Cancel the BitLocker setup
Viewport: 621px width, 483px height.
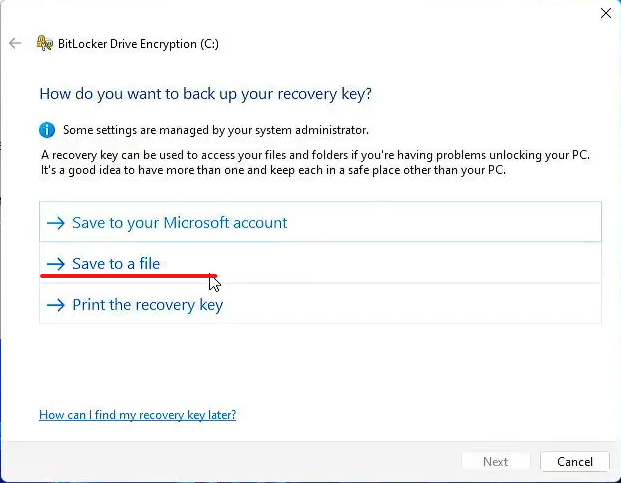(x=575, y=462)
